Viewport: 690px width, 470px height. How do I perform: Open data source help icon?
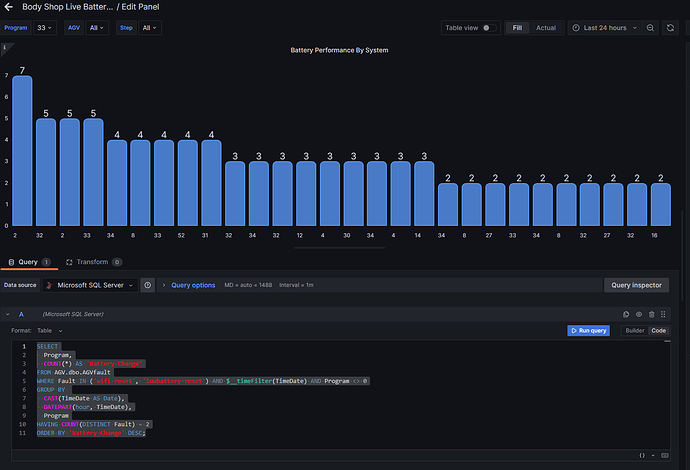coord(147,285)
